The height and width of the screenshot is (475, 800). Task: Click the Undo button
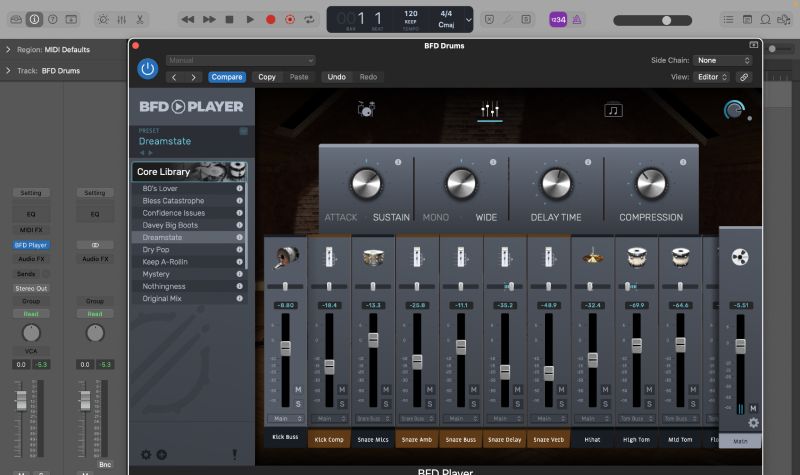click(336, 77)
